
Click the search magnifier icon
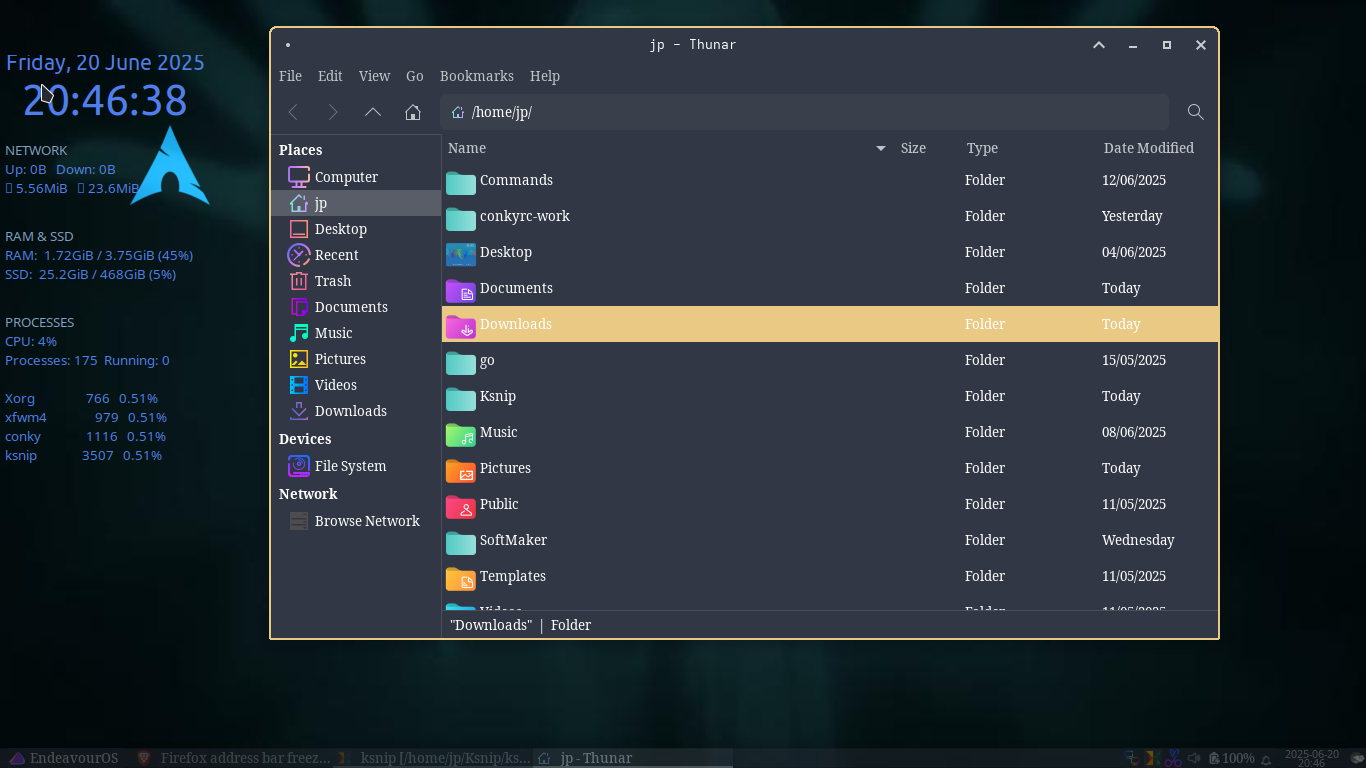click(1195, 112)
